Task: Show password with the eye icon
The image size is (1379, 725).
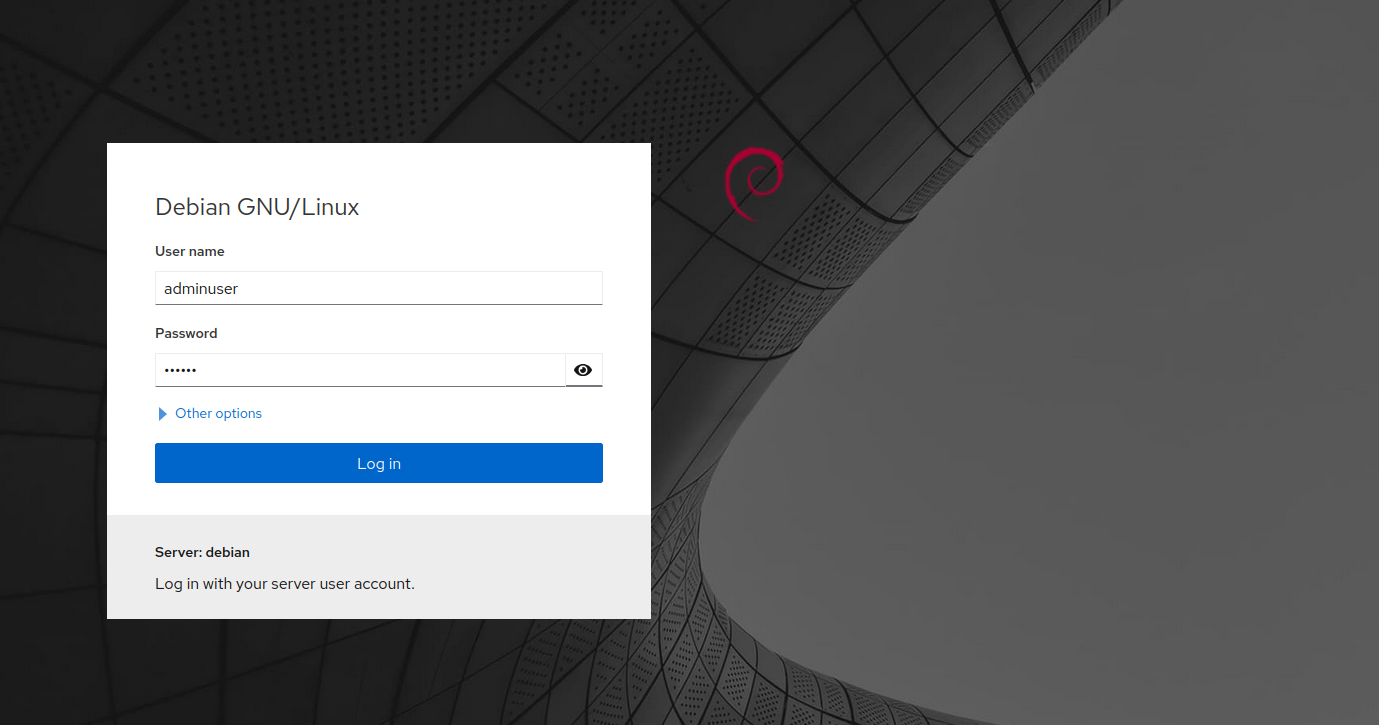Action: coord(584,370)
